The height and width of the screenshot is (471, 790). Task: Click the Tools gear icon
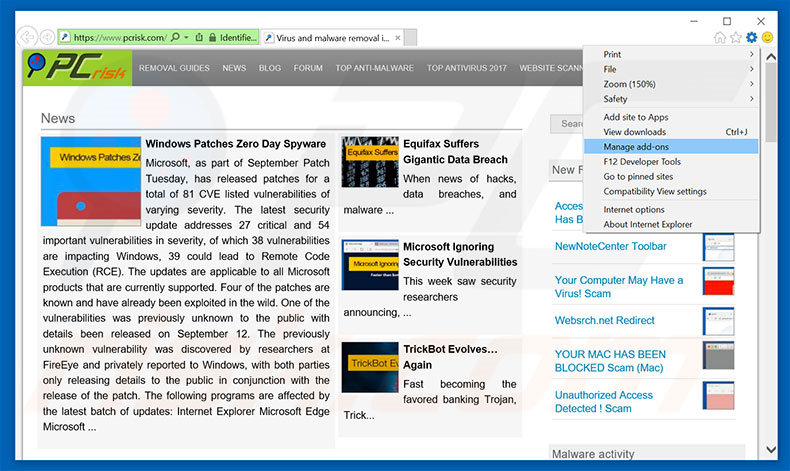click(x=751, y=37)
